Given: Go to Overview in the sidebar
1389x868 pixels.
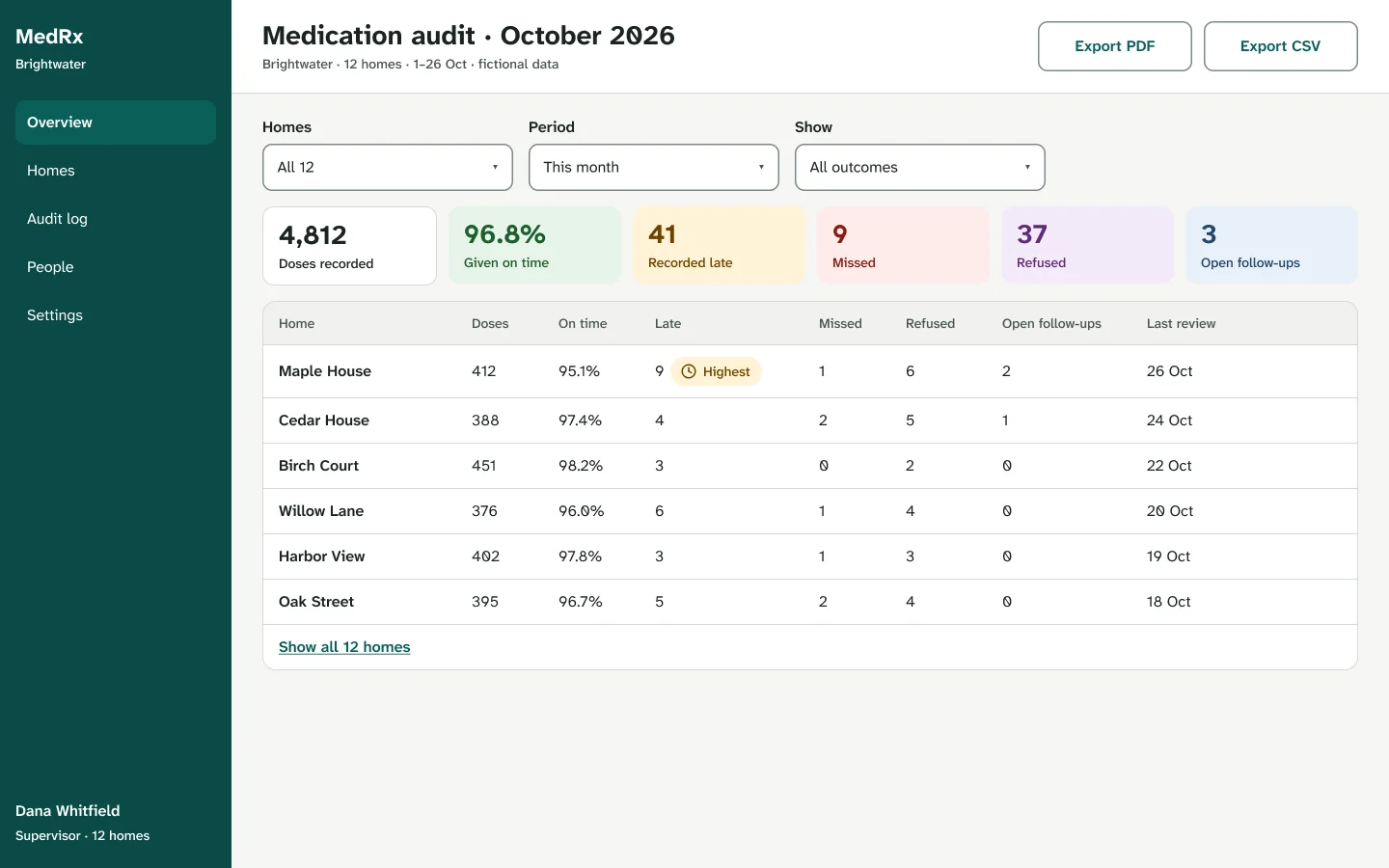Looking at the screenshot, I should (116, 122).
